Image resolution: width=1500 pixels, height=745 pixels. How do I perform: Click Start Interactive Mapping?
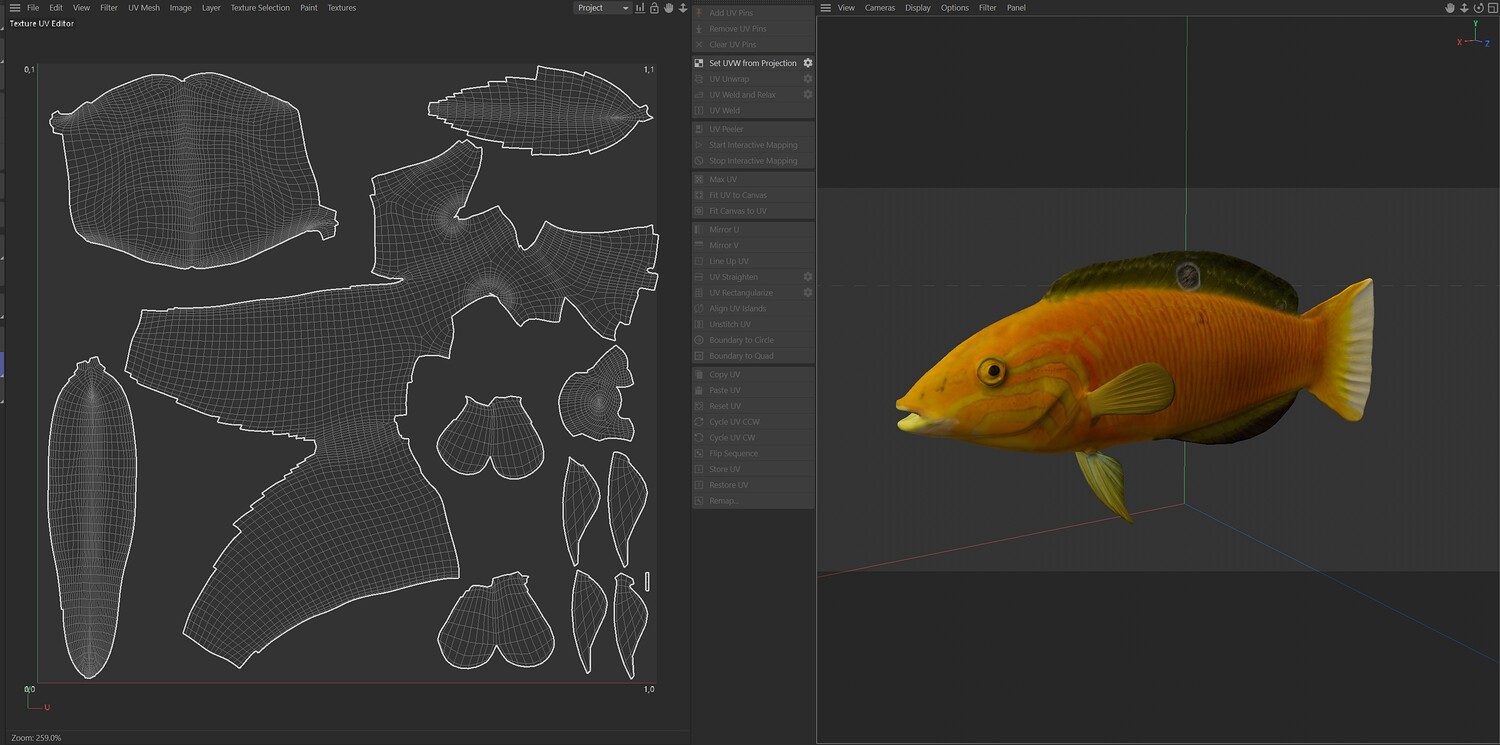(x=753, y=145)
